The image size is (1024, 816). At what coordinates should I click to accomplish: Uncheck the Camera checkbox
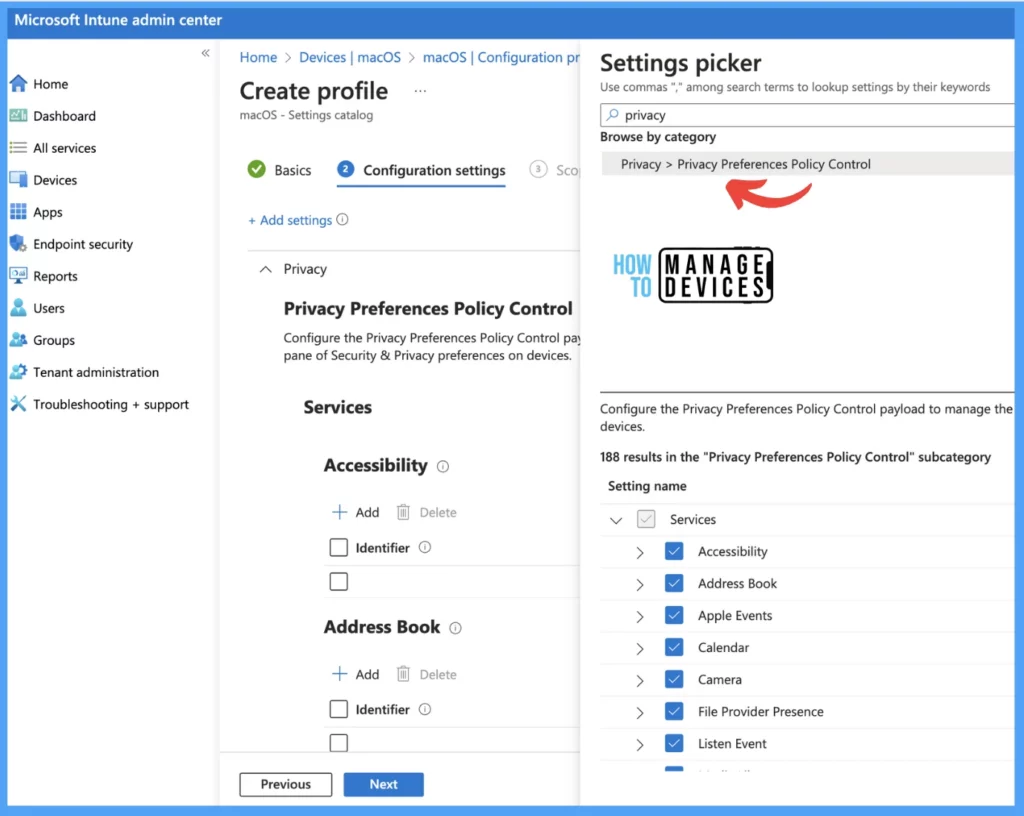click(674, 679)
